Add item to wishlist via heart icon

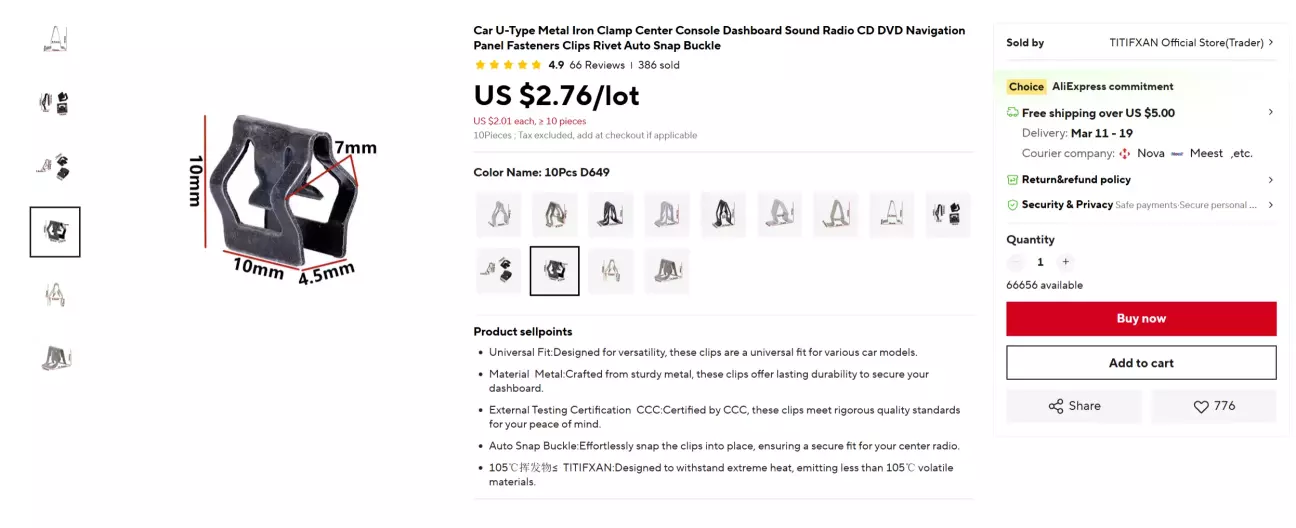(1201, 407)
